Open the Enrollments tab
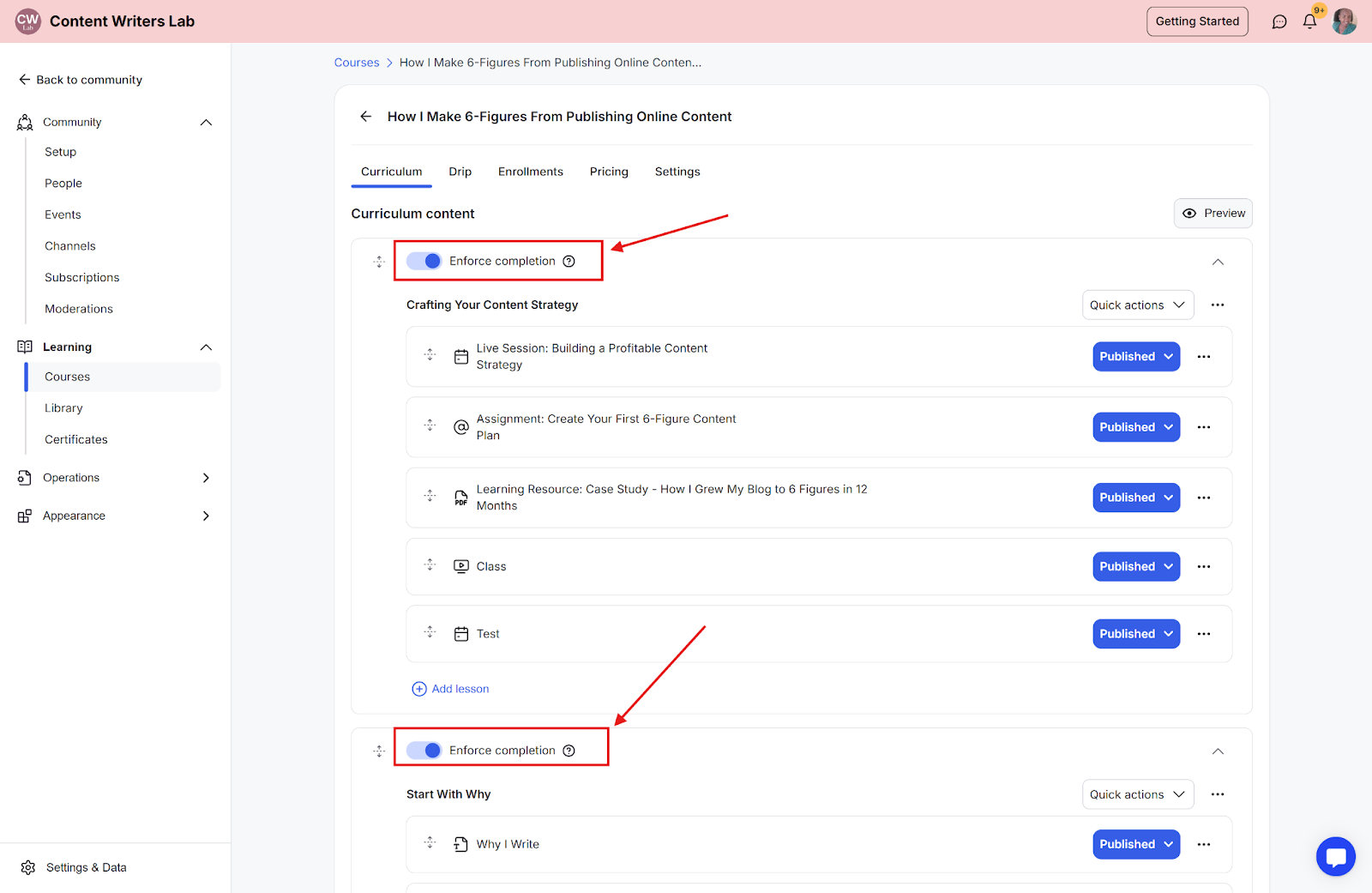The height and width of the screenshot is (893, 1372). tap(531, 172)
